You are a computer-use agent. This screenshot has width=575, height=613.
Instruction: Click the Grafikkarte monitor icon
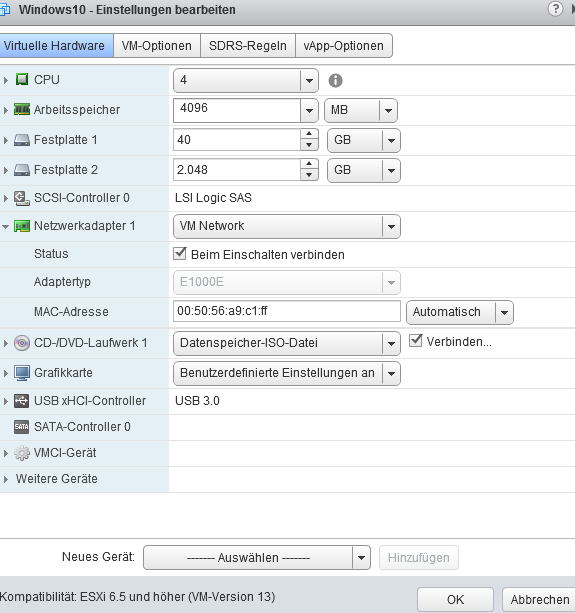22,373
